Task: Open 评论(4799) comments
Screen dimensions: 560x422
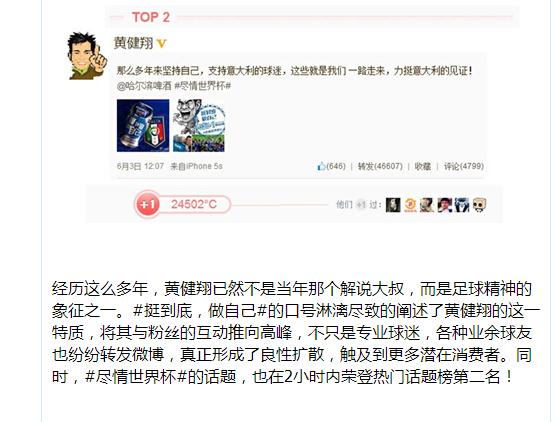Action: point(464,166)
